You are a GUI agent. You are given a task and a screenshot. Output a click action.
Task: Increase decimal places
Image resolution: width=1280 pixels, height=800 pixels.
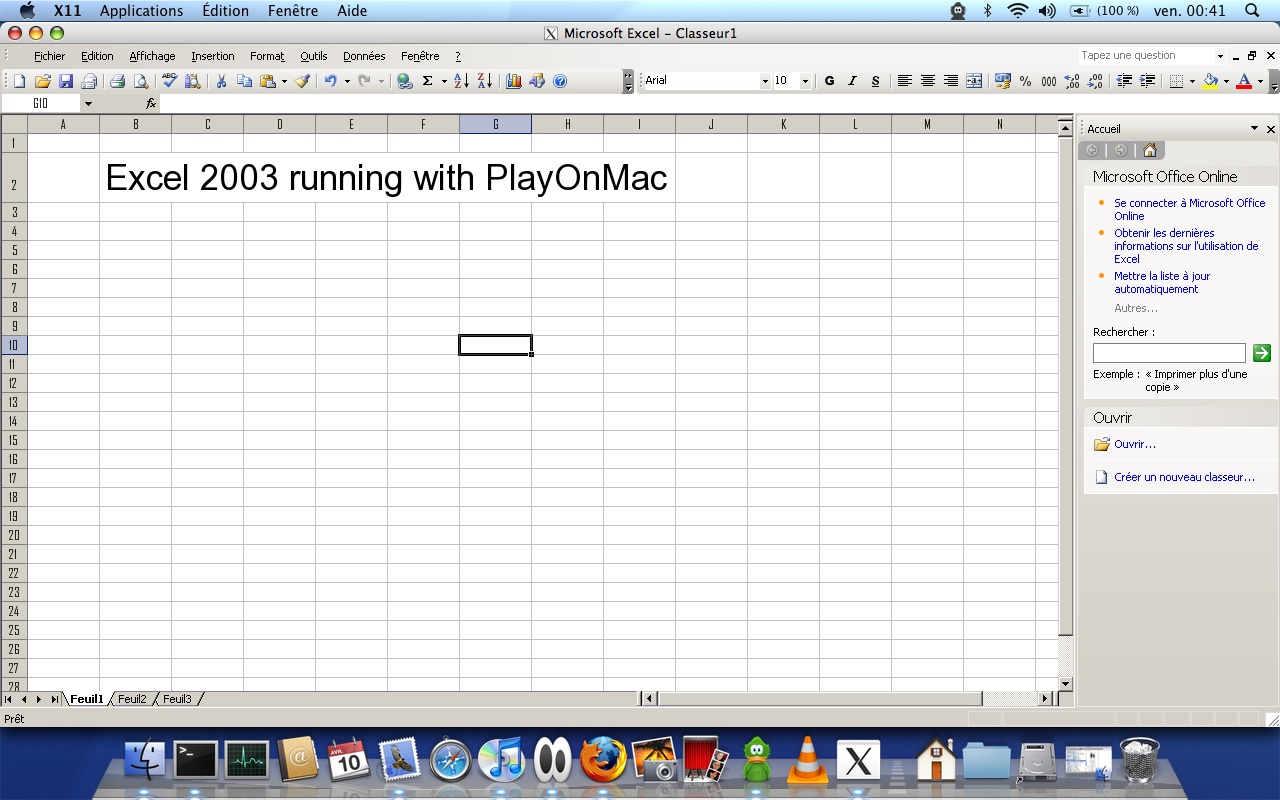(x=1072, y=81)
